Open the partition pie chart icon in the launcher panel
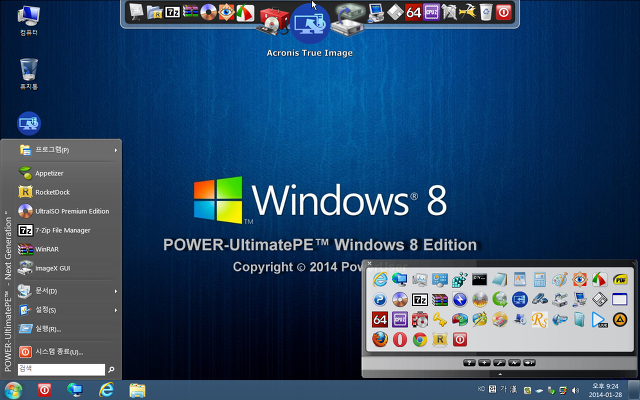Viewport: 640px width, 400px height. point(460,320)
